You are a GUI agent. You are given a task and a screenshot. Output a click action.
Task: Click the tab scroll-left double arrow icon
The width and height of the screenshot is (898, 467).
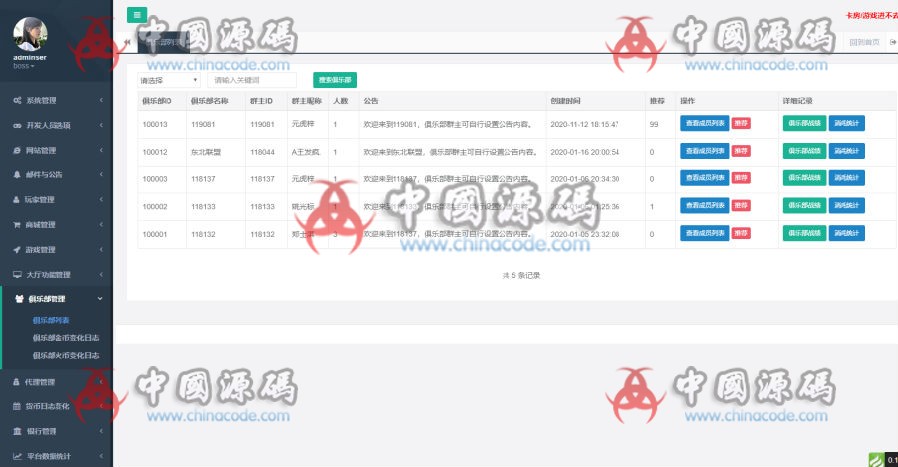pos(127,42)
